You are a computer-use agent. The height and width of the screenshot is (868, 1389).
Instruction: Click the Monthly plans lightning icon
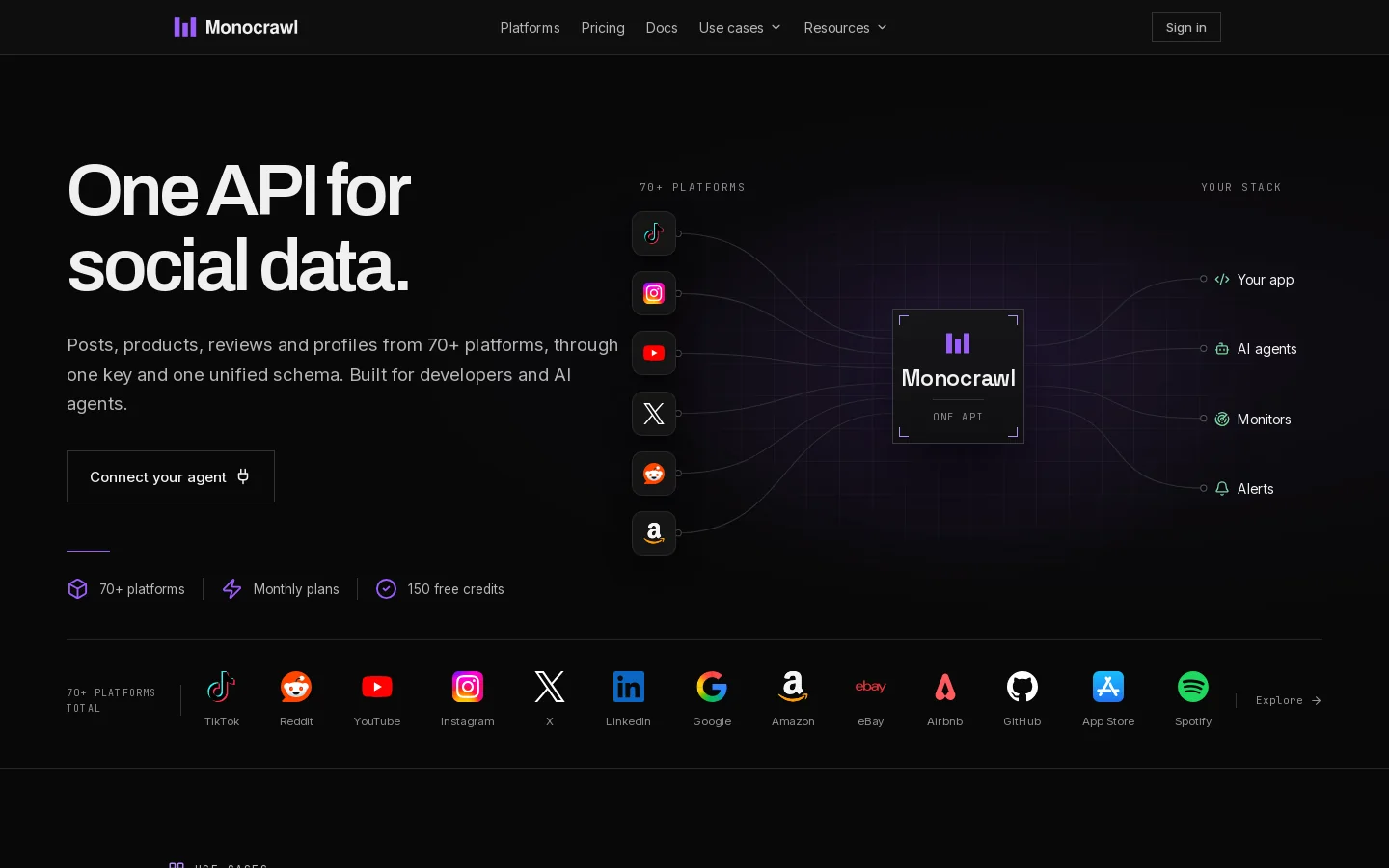[x=232, y=589]
